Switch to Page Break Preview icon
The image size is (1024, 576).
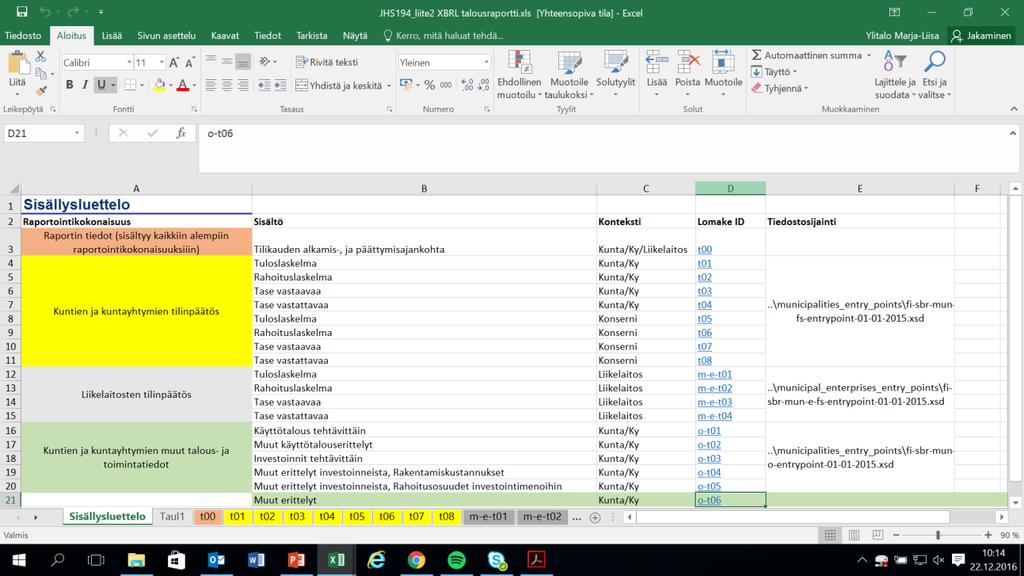pyautogui.click(x=877, y=535)
